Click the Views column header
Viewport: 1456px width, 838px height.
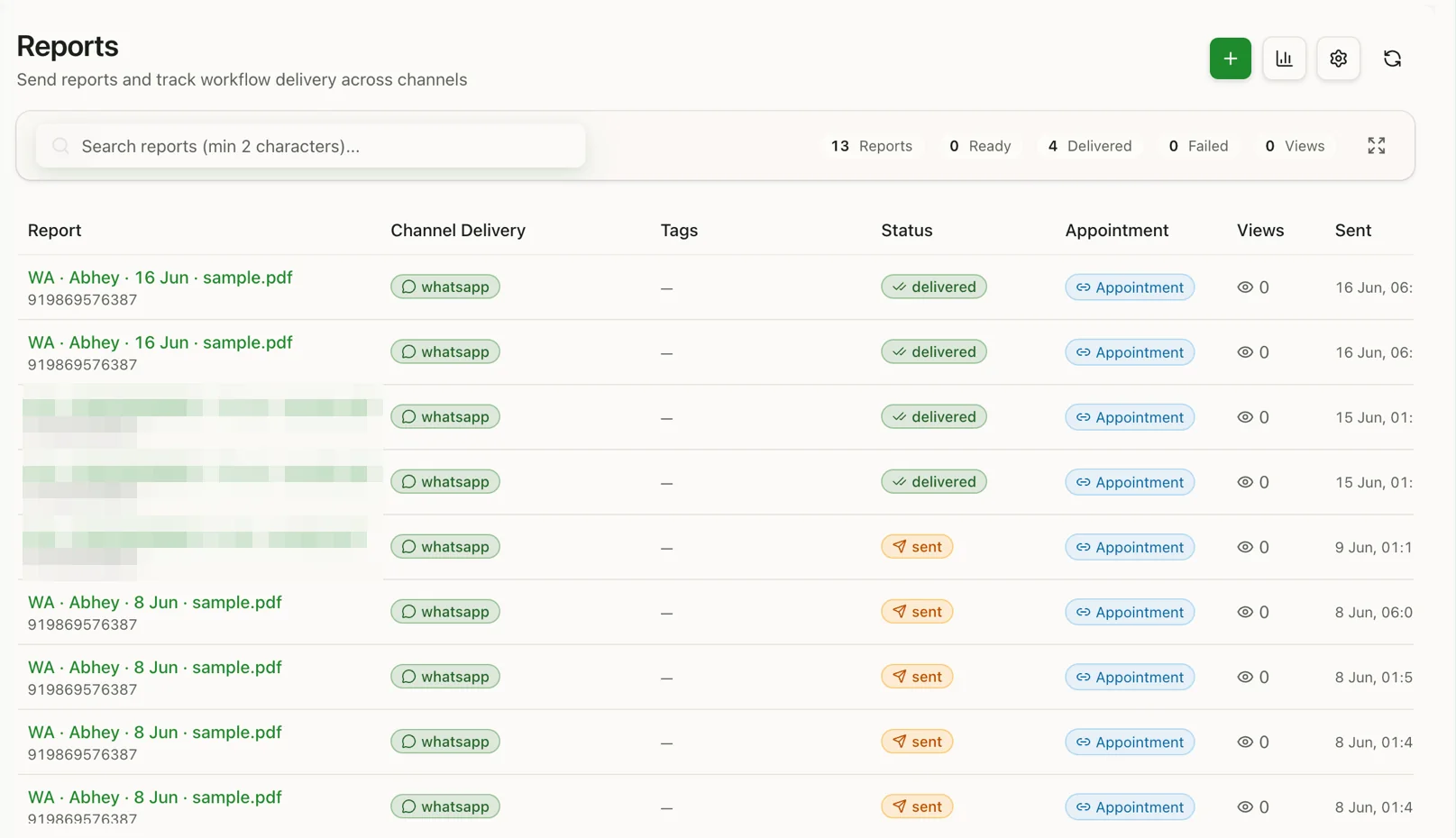(x=1260, y=230)
